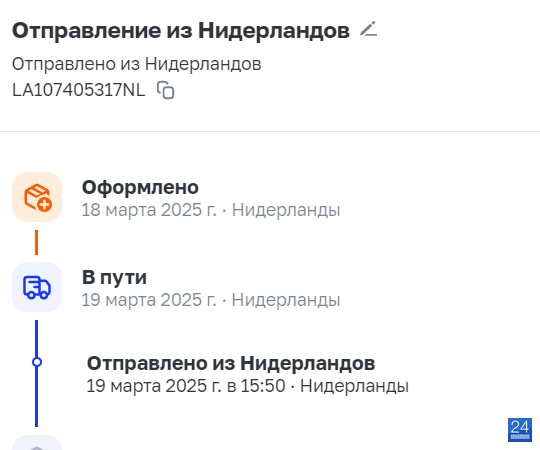Screen dimensions: 540x450
Task: Click the blue 24 badge icon
Action: [520, 430]
